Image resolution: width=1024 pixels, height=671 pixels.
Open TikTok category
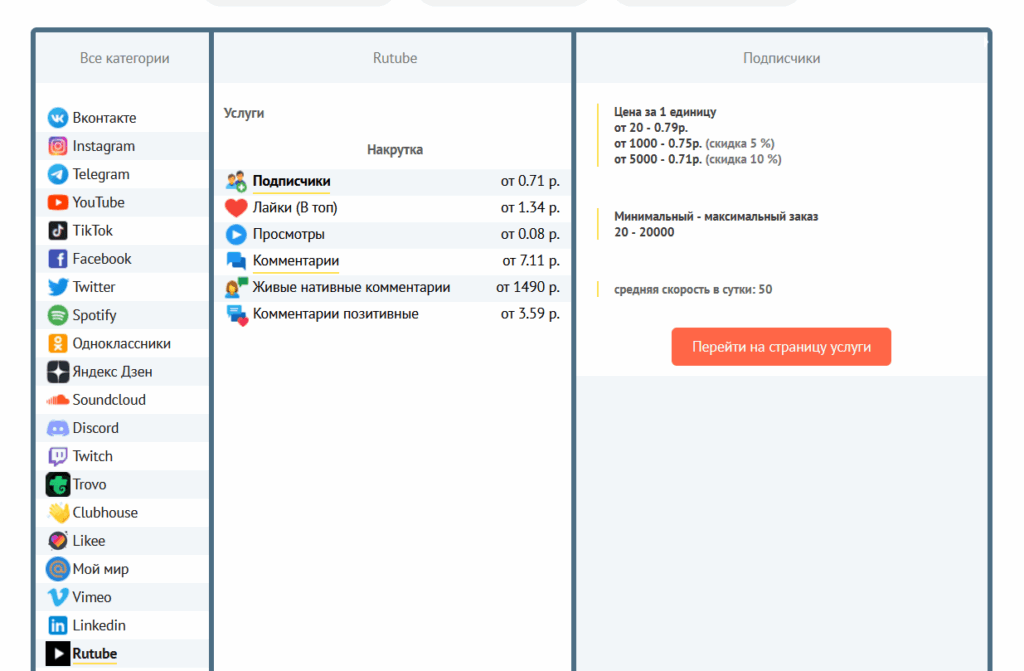click(x=92, y=230)
